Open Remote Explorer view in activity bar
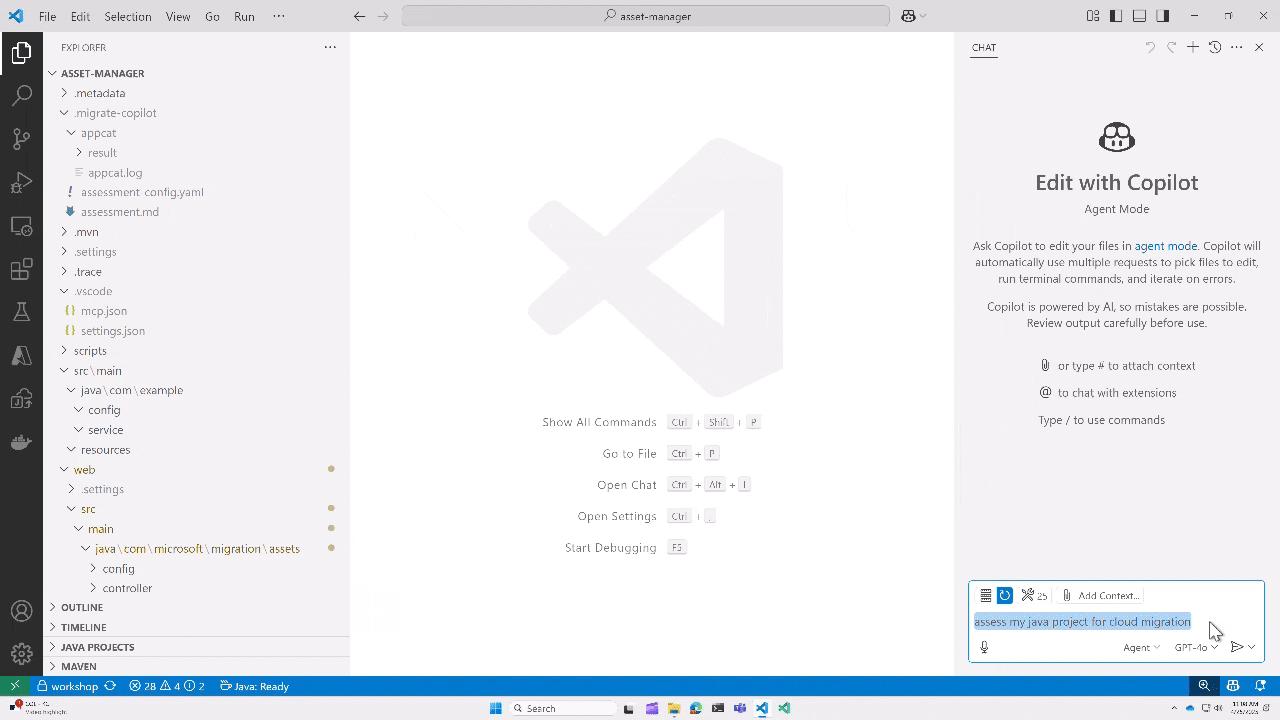 [21, 226]
